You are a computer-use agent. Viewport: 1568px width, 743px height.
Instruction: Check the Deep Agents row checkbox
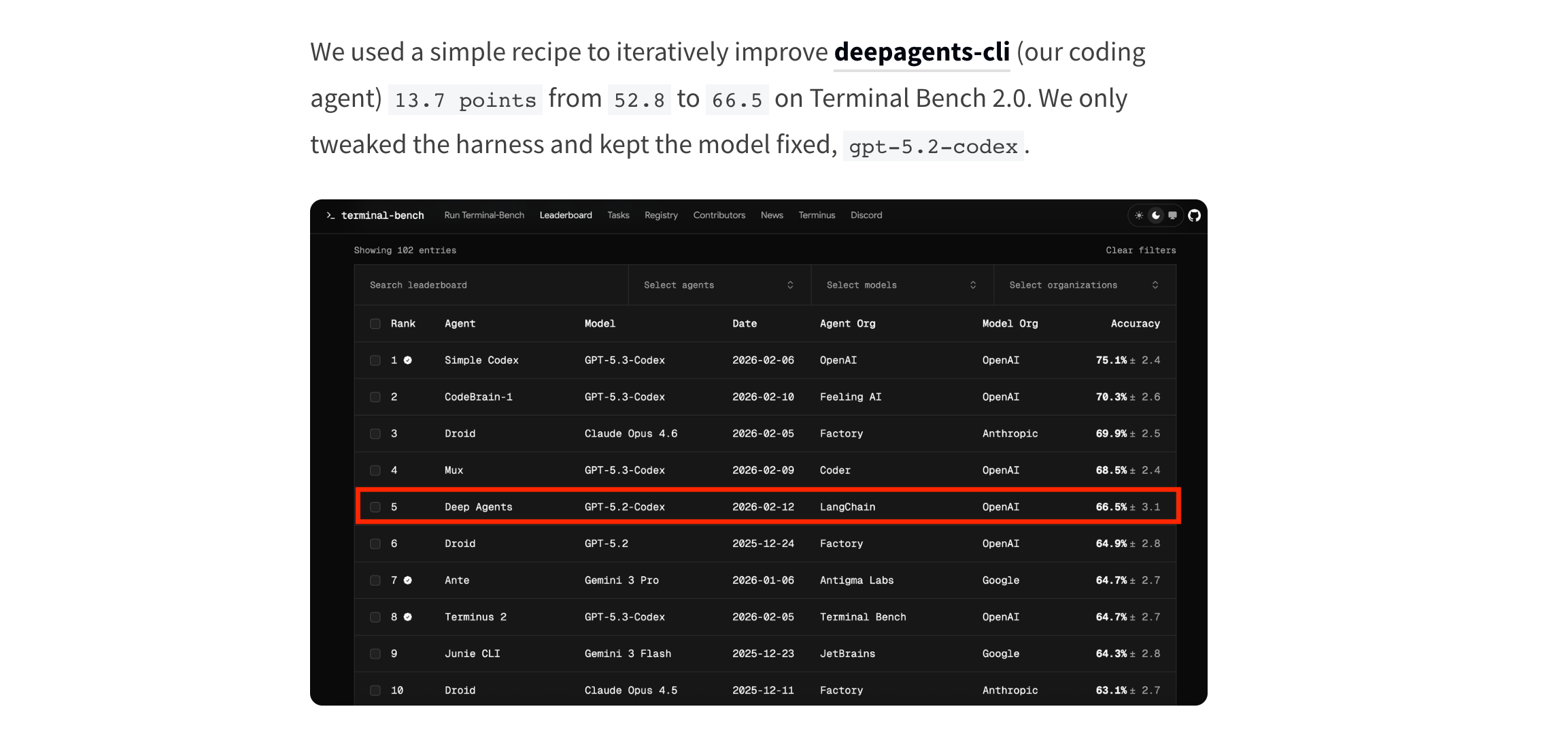click(x=375, y=508)
